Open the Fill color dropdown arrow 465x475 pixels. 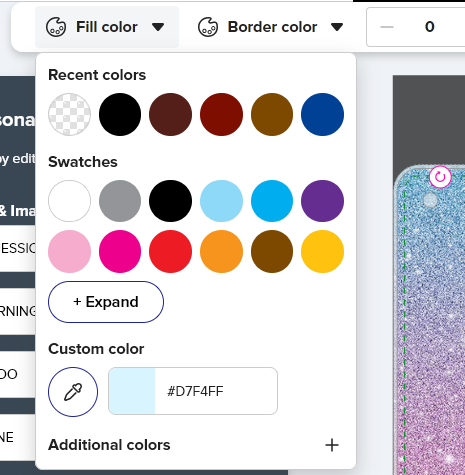[x=158, y=27]
